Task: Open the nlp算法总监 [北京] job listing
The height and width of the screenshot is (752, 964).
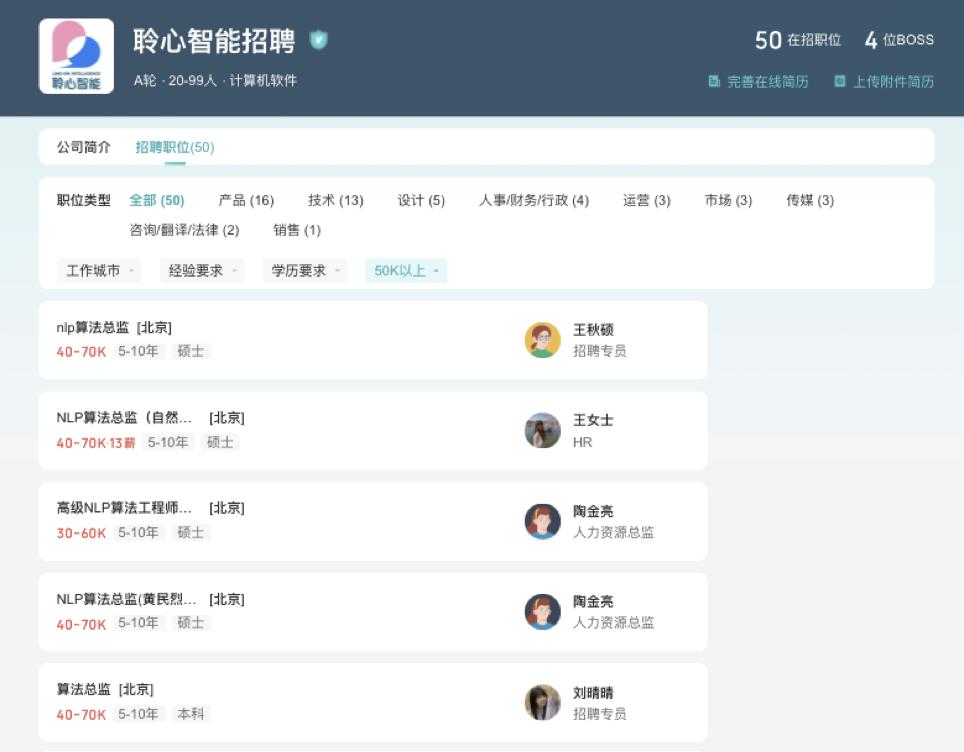Action: [x=114, y=328]
